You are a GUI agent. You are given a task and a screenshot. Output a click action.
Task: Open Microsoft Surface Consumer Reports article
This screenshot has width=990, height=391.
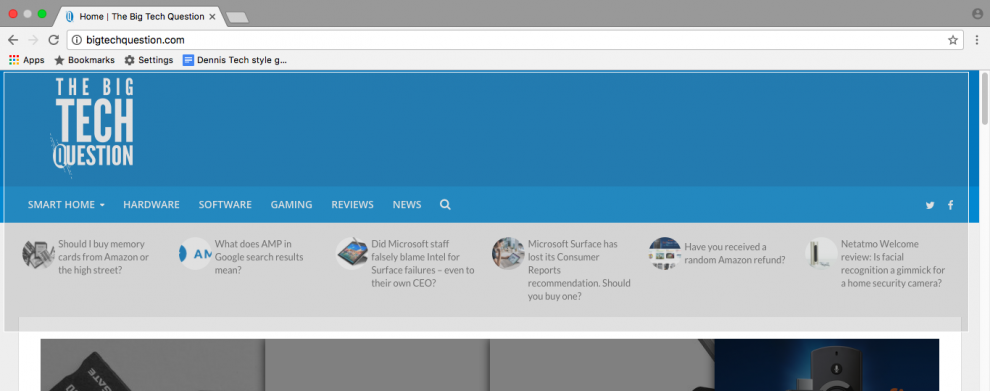pos(579,270)
